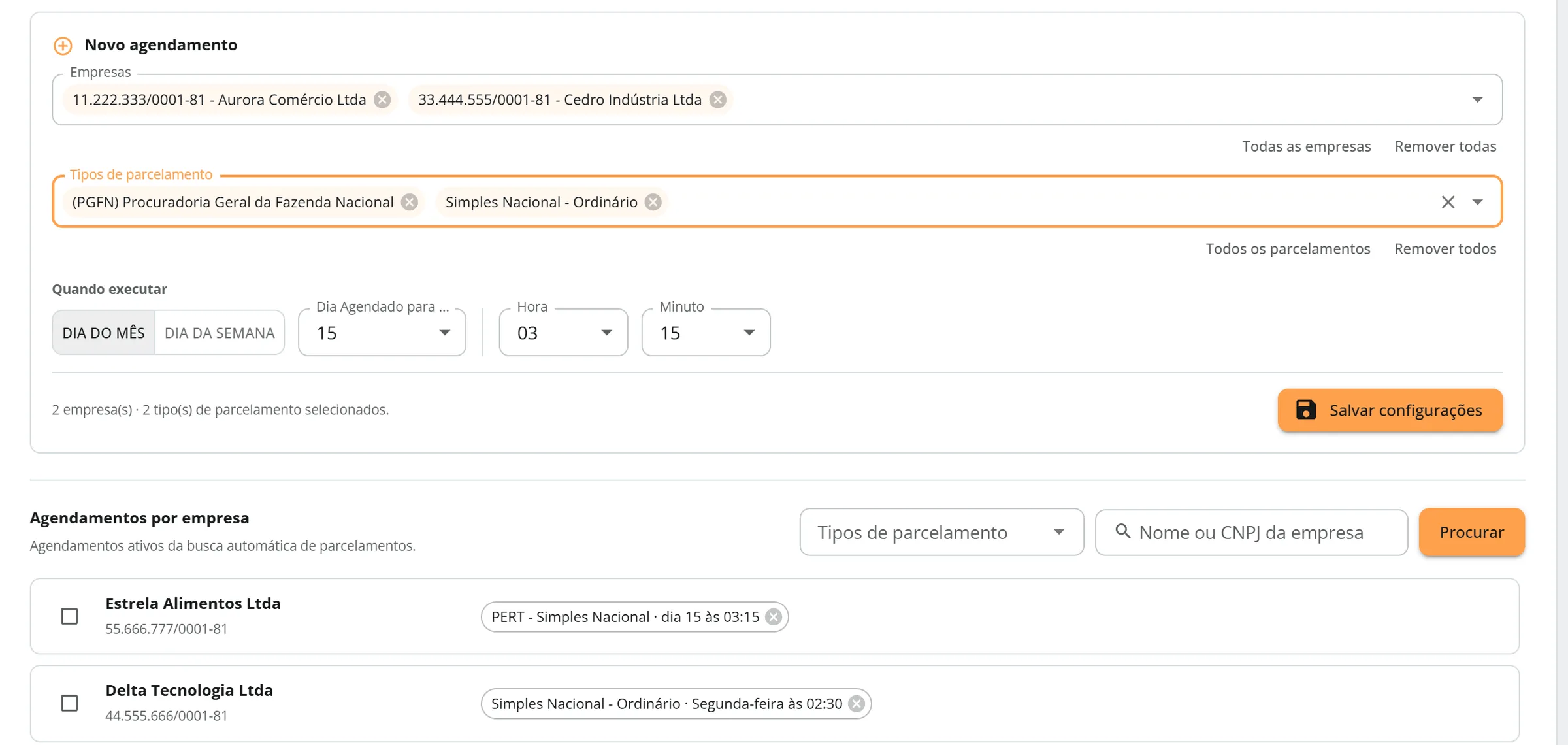Clear all selections in Tipos de parcelamento
1568x745 pixels.
[1448, 203]
